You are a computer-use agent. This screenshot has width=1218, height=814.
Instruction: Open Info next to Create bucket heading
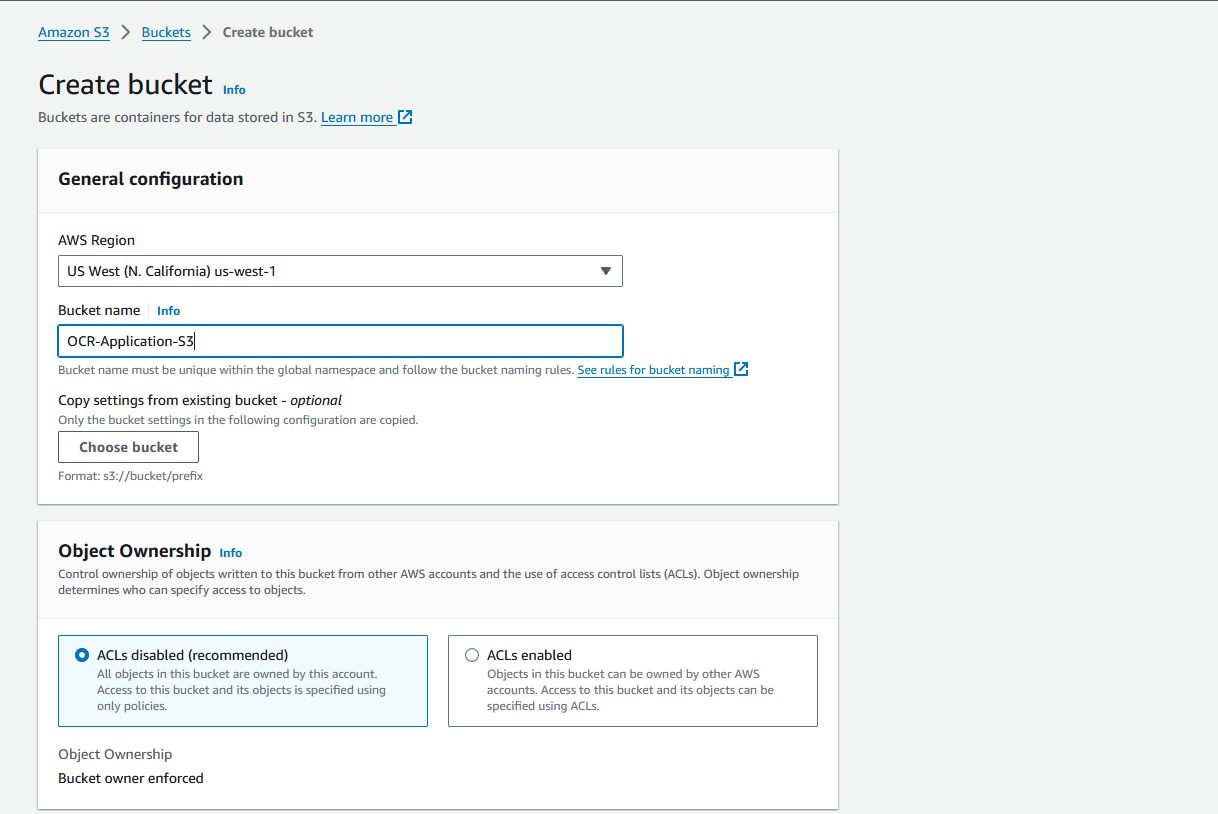[234, 89]
